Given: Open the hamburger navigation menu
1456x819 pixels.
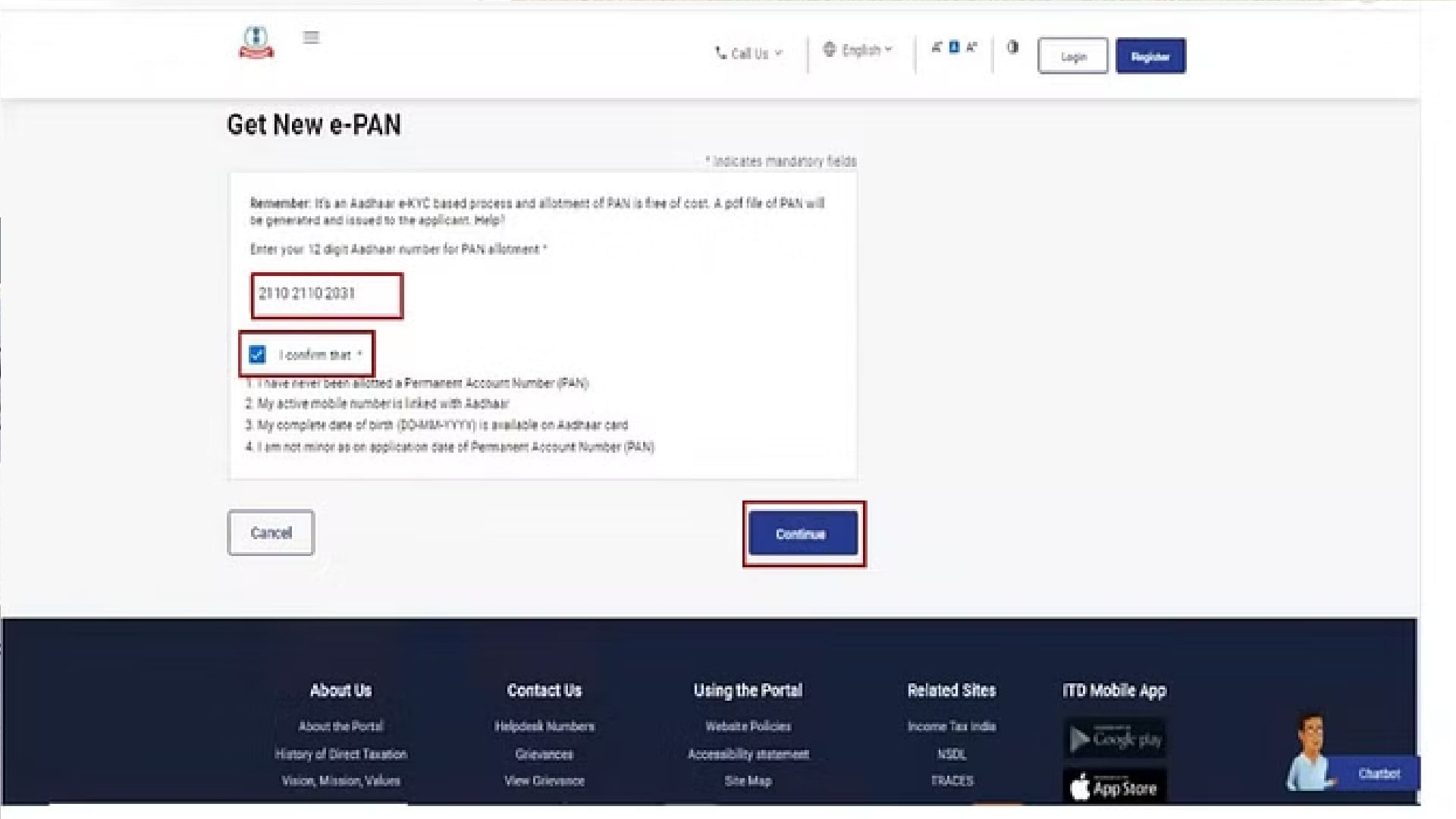Looking at the screenshot, I should pyautogui.click(x=310, y=37).
